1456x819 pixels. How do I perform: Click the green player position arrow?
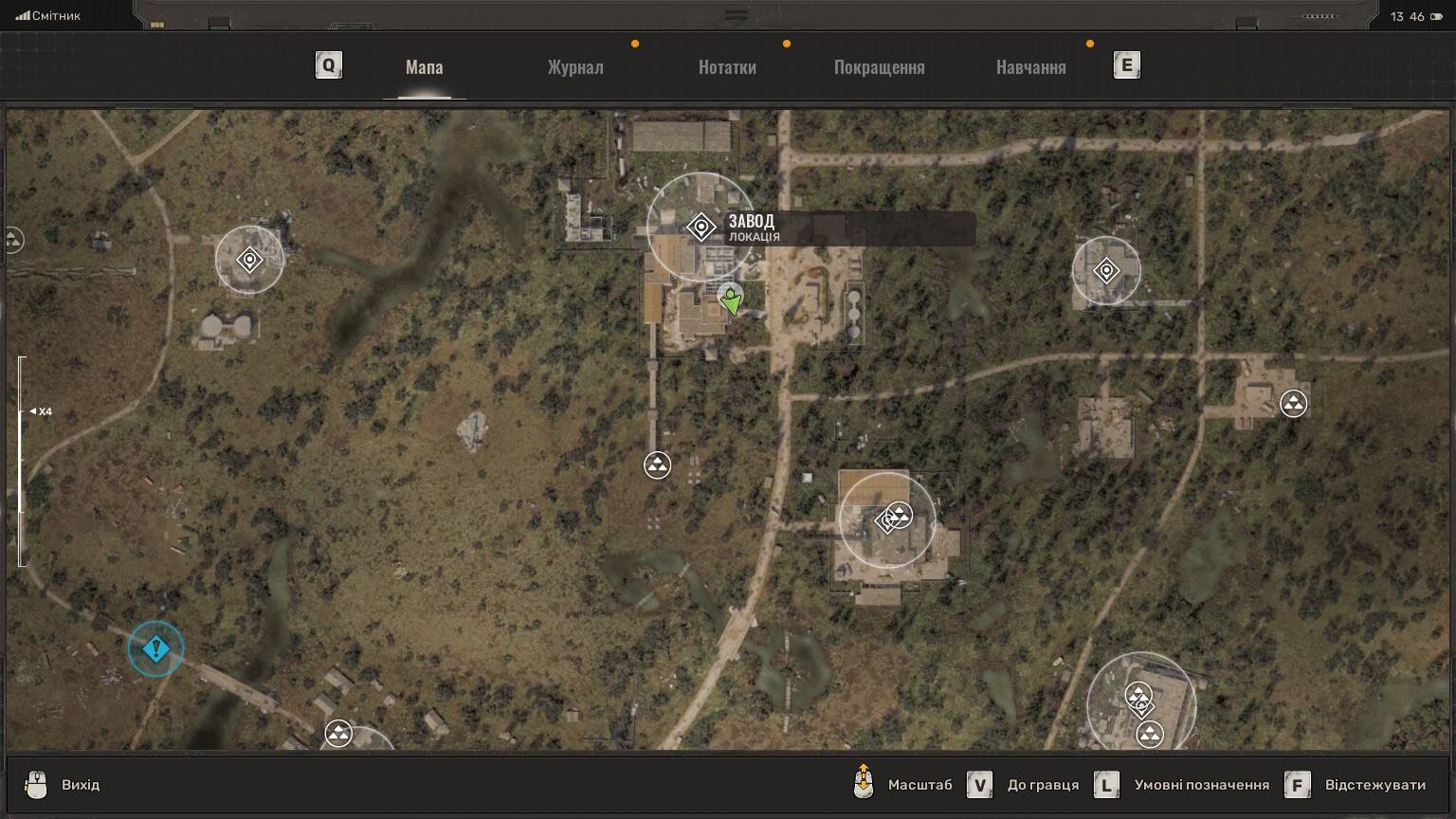point(731,302)
